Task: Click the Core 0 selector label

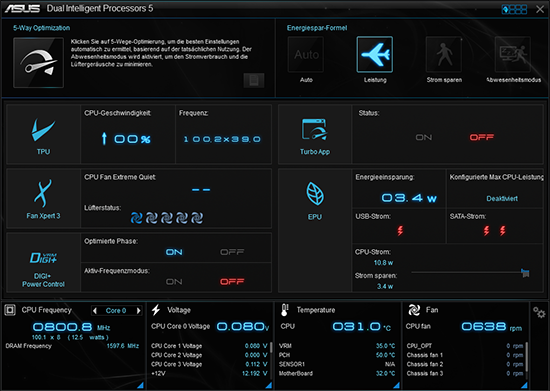Action: pos(116,311)
